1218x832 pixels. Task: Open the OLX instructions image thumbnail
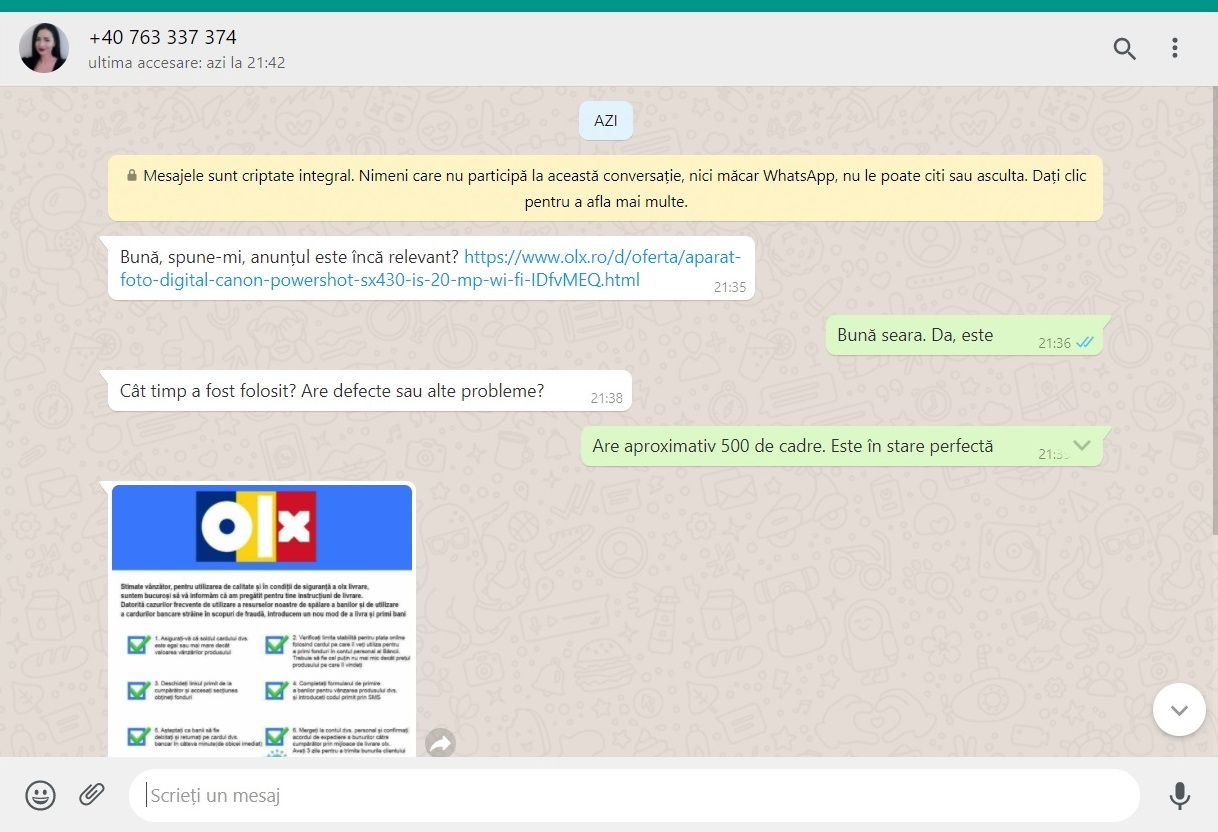pyautogui.click(x=262, y=620)
